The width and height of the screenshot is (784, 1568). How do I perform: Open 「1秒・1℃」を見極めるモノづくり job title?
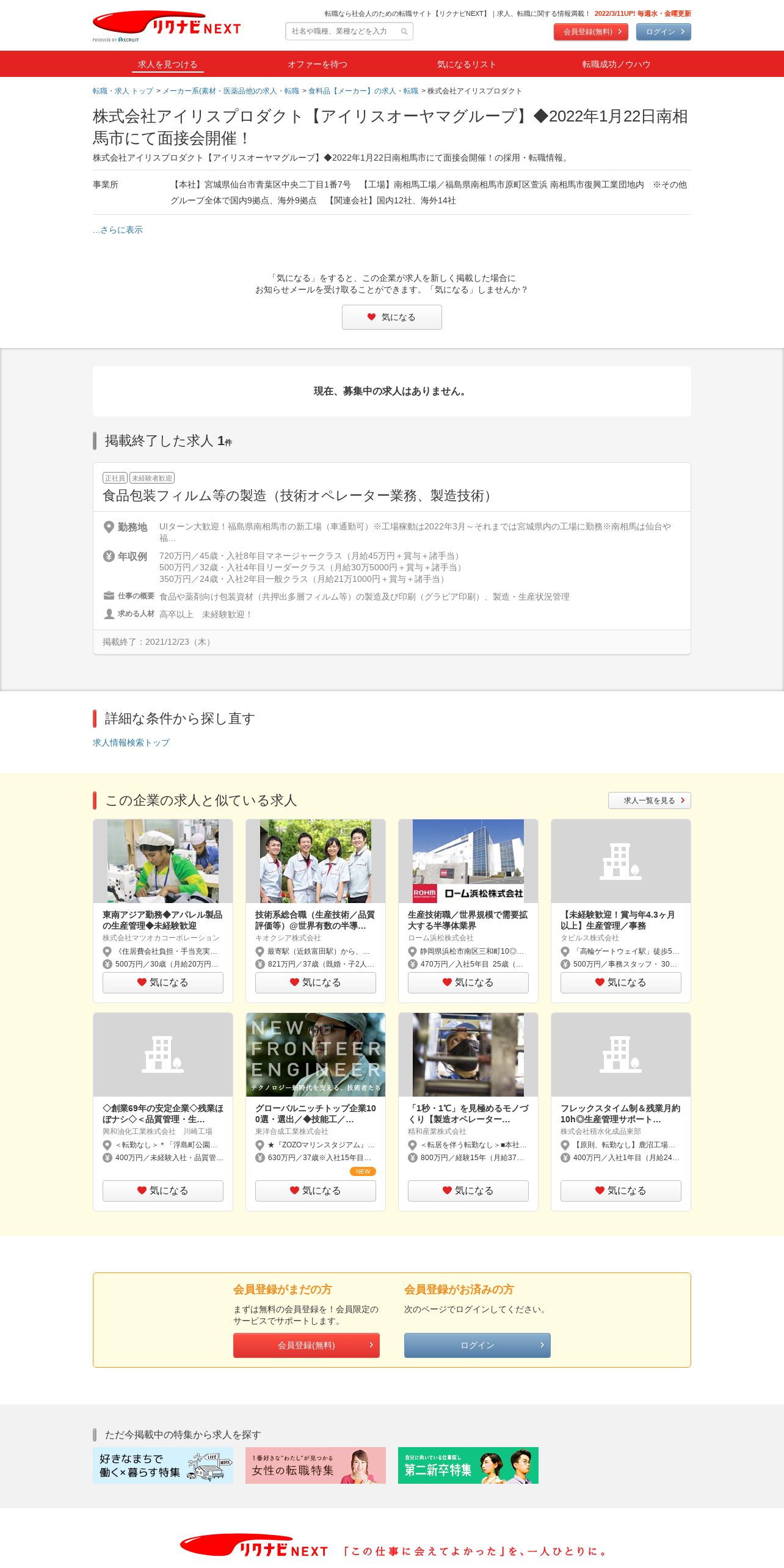(x=468, y=1114)
